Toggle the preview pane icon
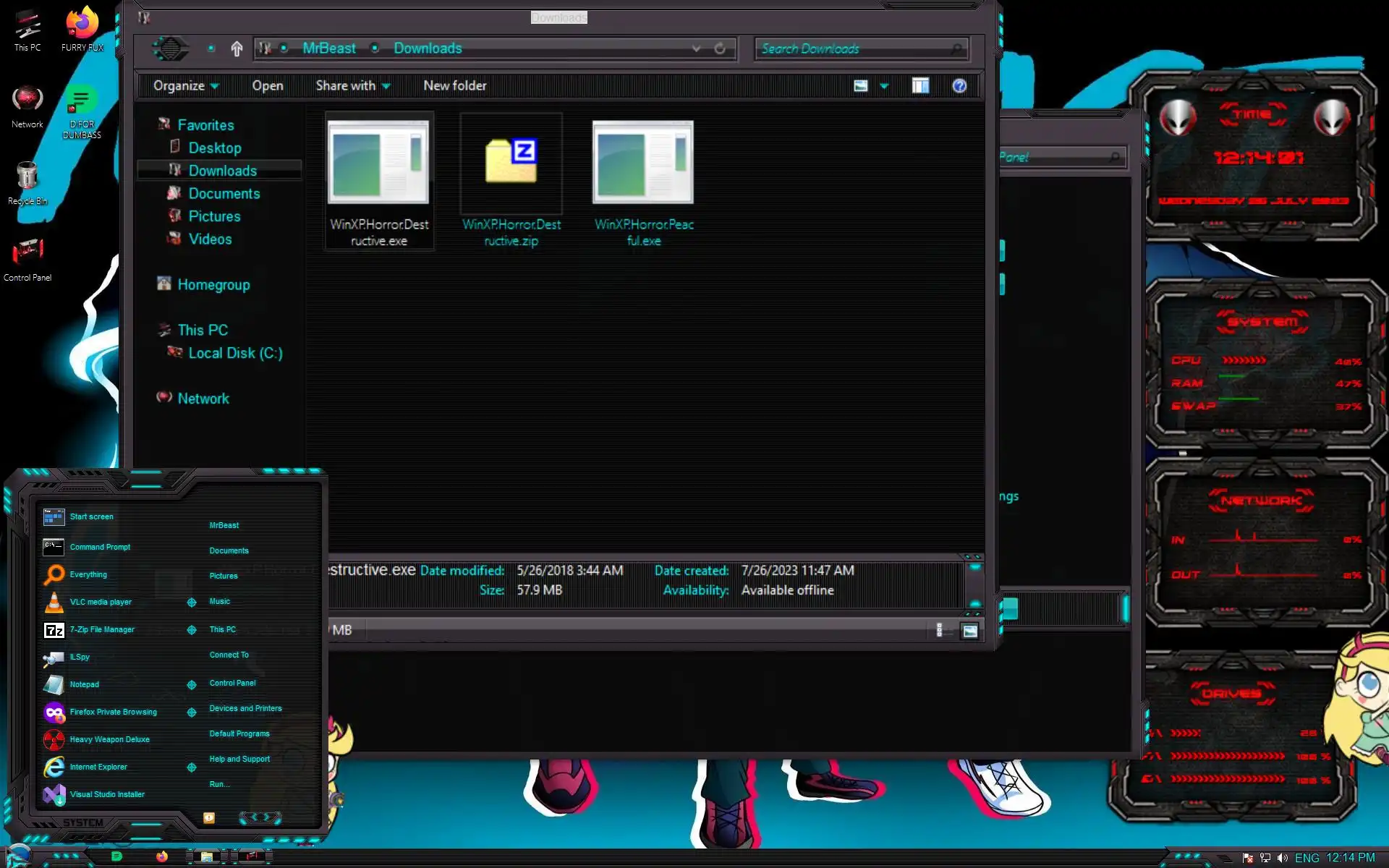The width and height of the screenshot is (1389, 868). click(920, 86)
